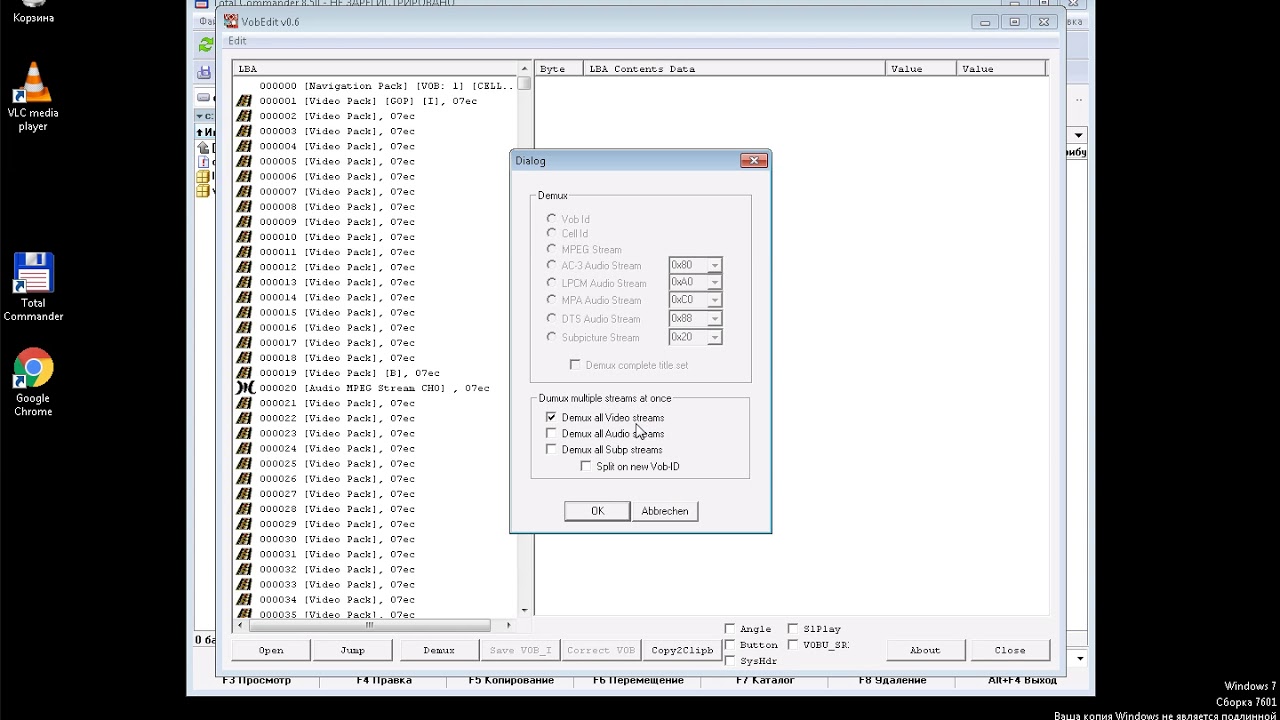Select the audio stream icon on row 000020

click(x=244, y=388)
